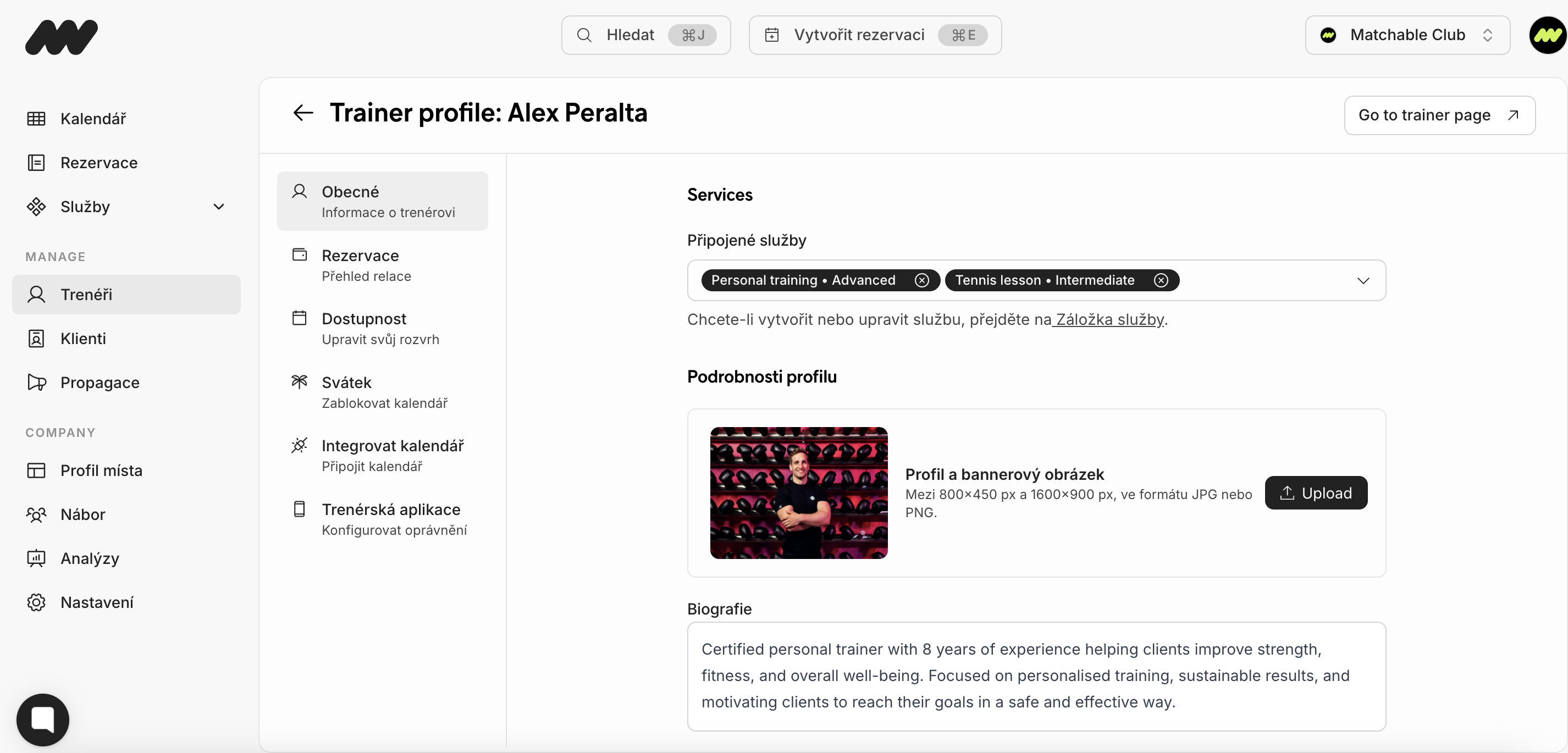1568x753 pixels.
Task: Remove the Personal training Advanced tag
Action: pyautogui.click(x=921, y=280)
